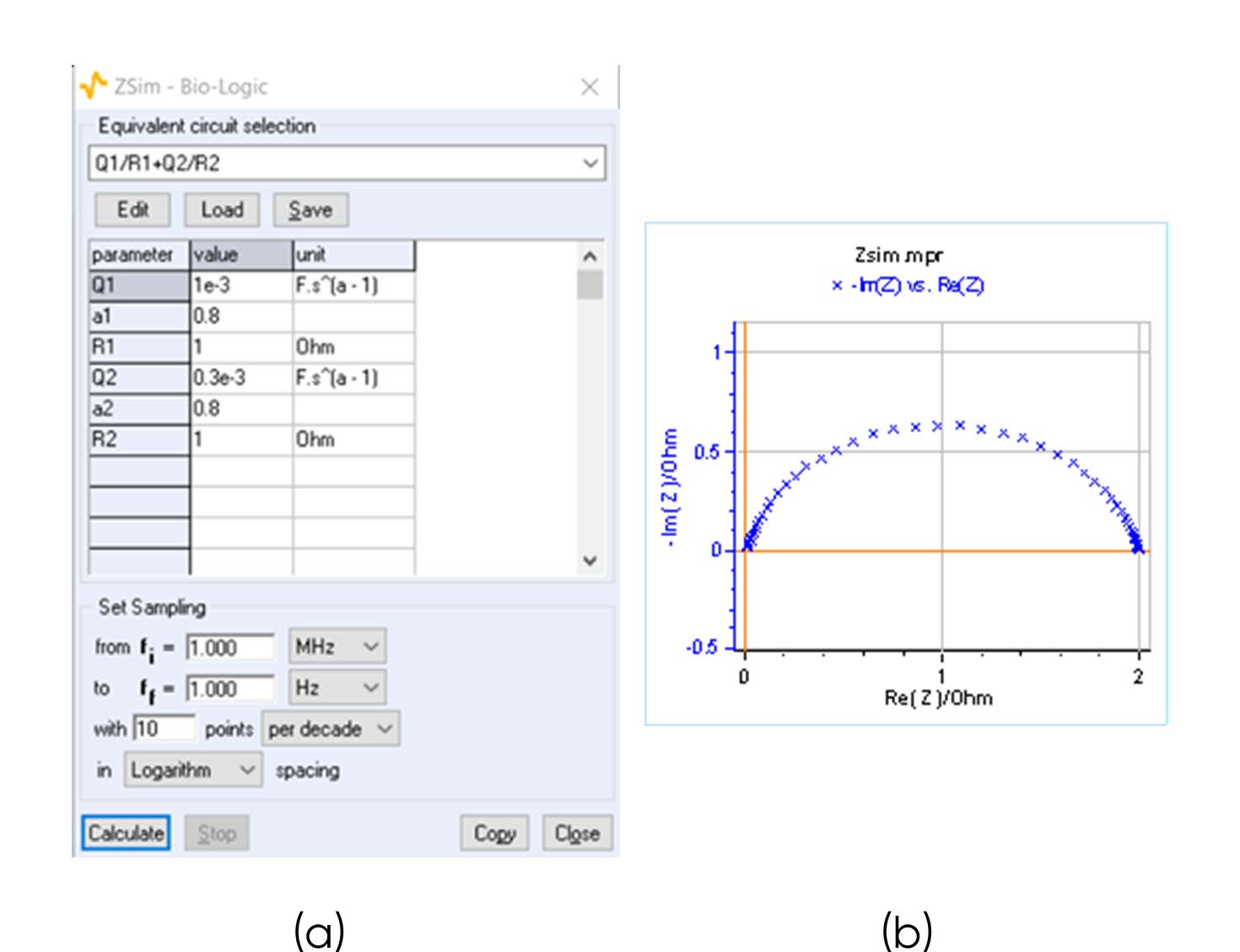
Task: Click the Copy button
Action: click(x=494, y=833)
